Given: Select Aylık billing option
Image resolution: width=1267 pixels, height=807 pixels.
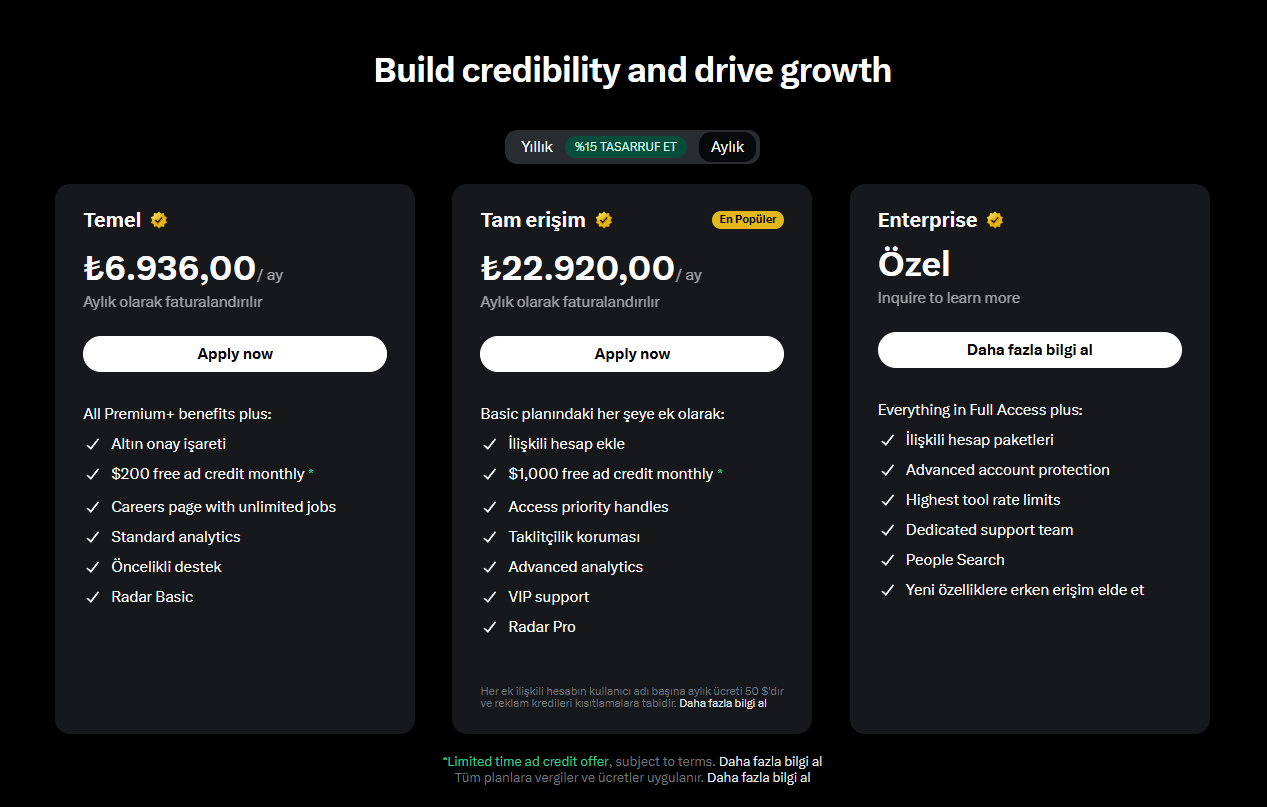Looking at the screenshot, I should 727,147.
